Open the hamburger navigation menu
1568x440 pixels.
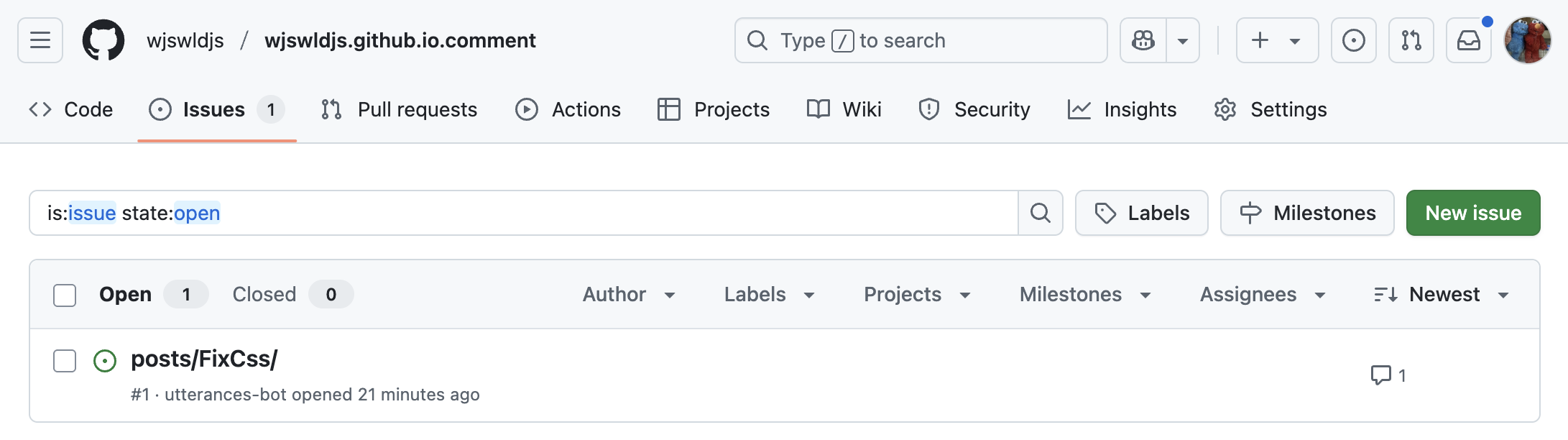click(x=40, y=40)
